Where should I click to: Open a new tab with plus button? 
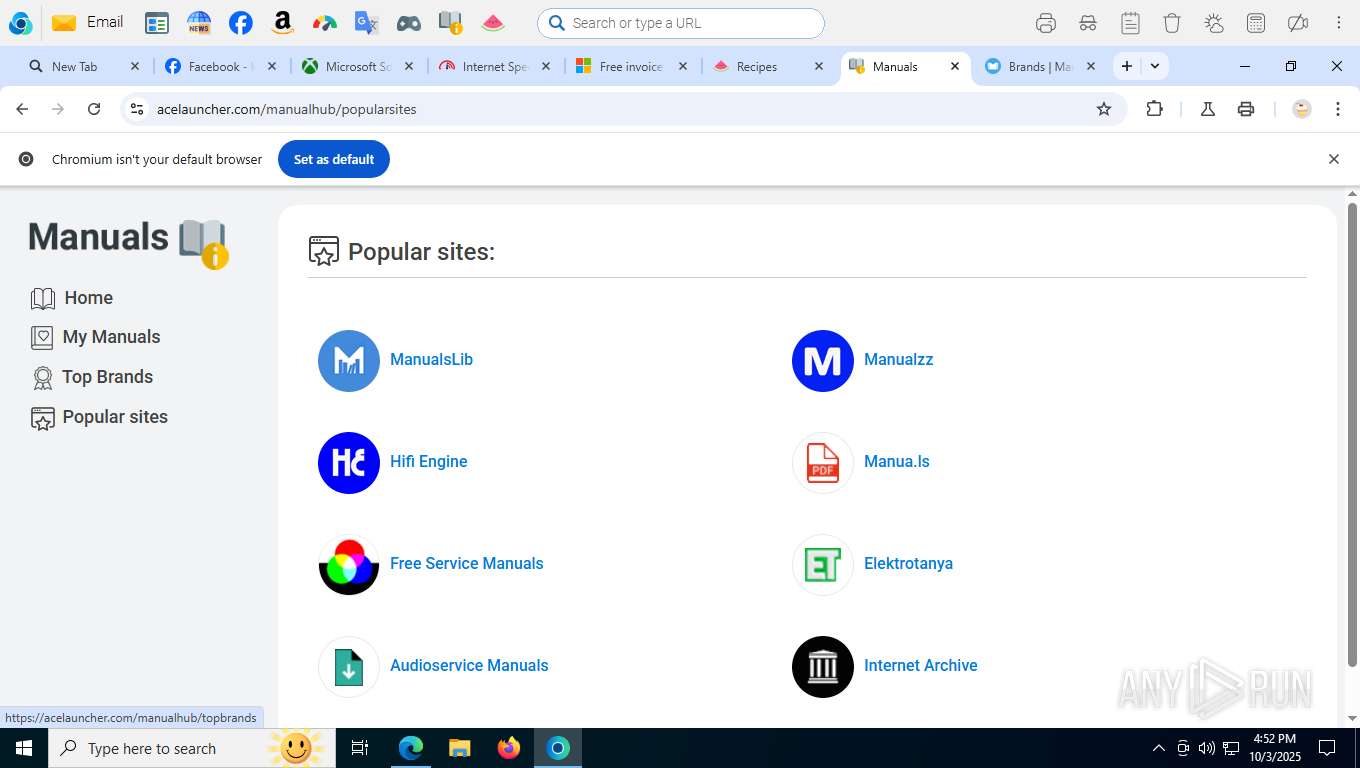coord(1127,67)
